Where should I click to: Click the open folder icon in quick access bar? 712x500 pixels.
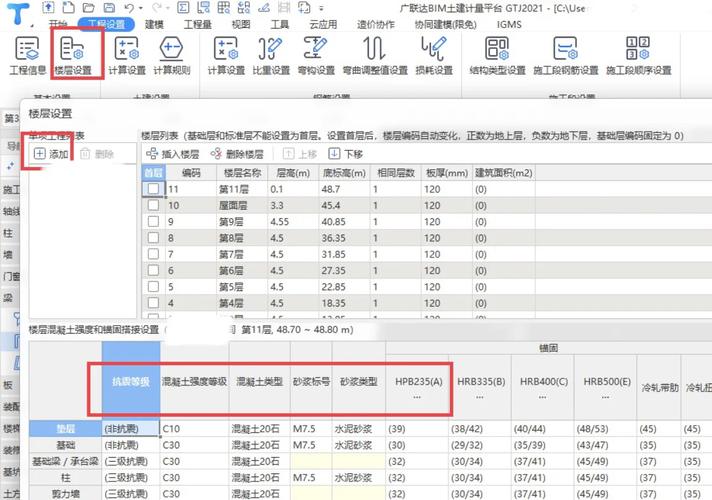[x=89, y=7]
